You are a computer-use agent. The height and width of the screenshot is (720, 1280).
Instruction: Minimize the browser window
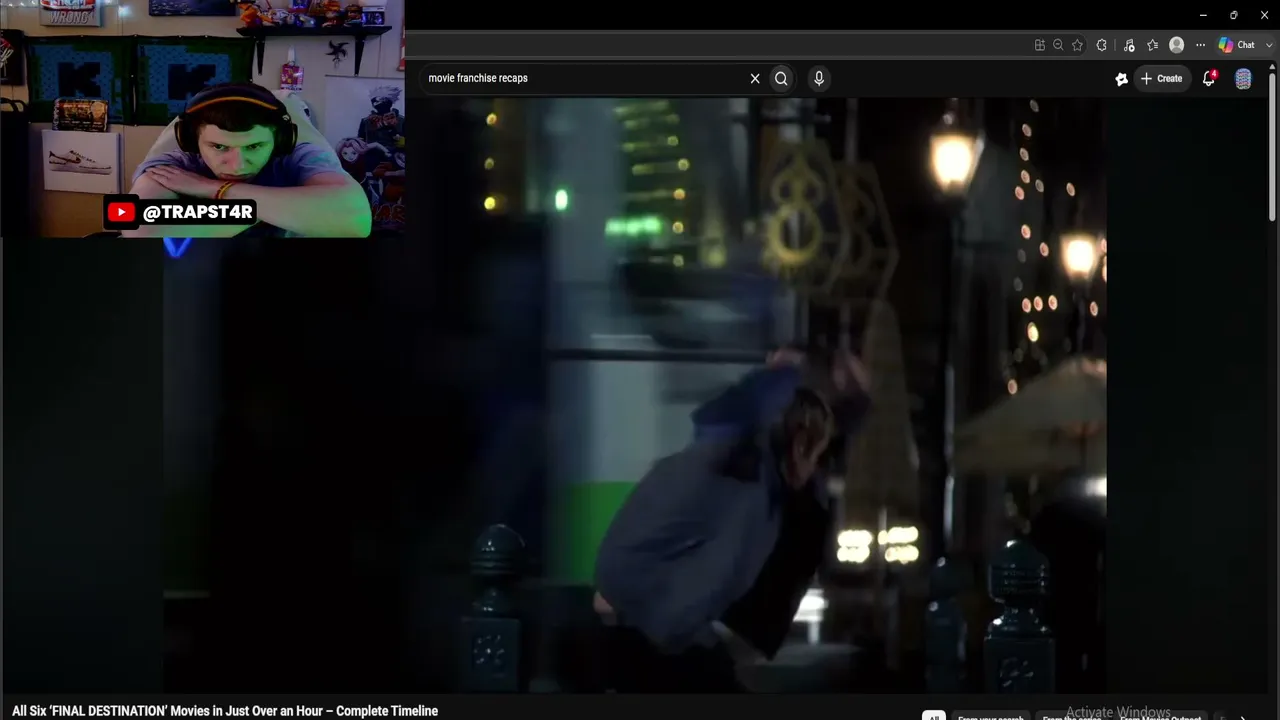(x=1203, y=15)
